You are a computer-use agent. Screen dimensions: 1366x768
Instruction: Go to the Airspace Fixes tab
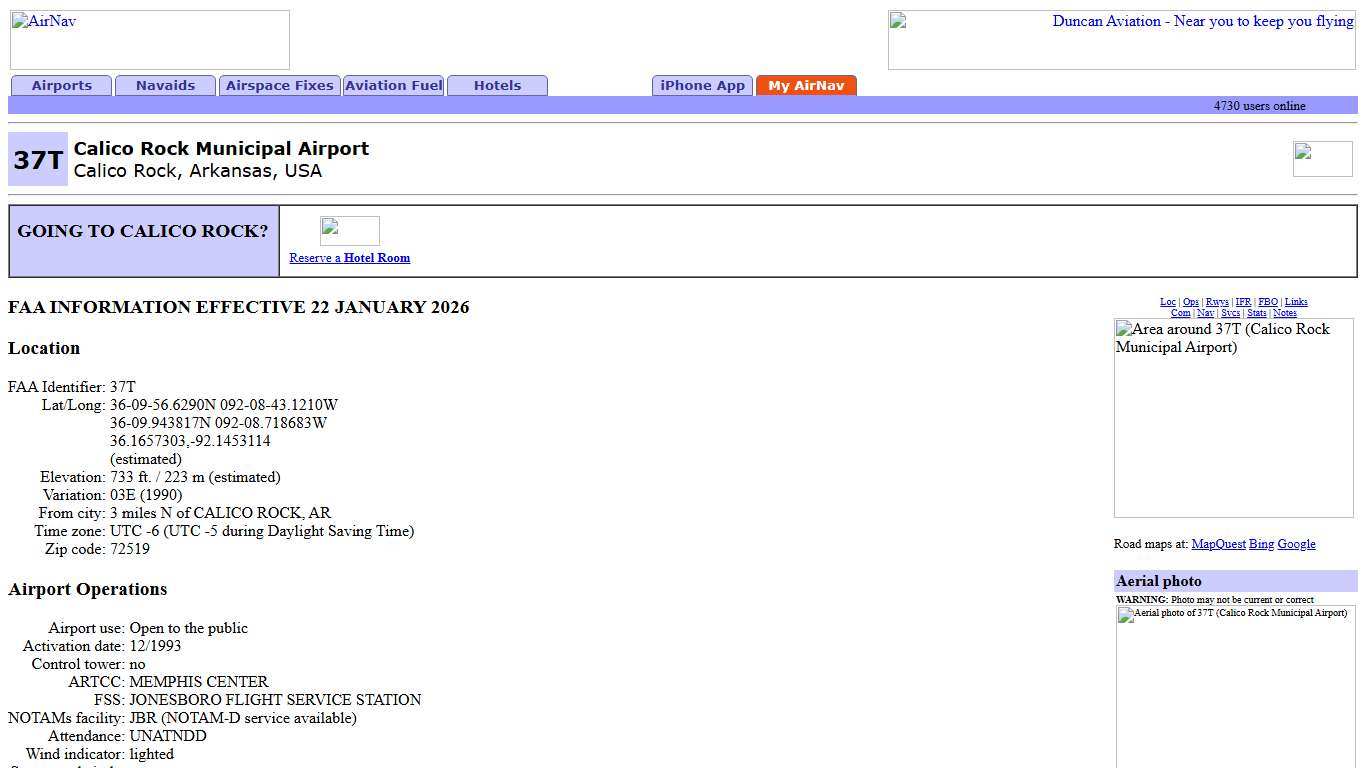click(x=280, y=86)
